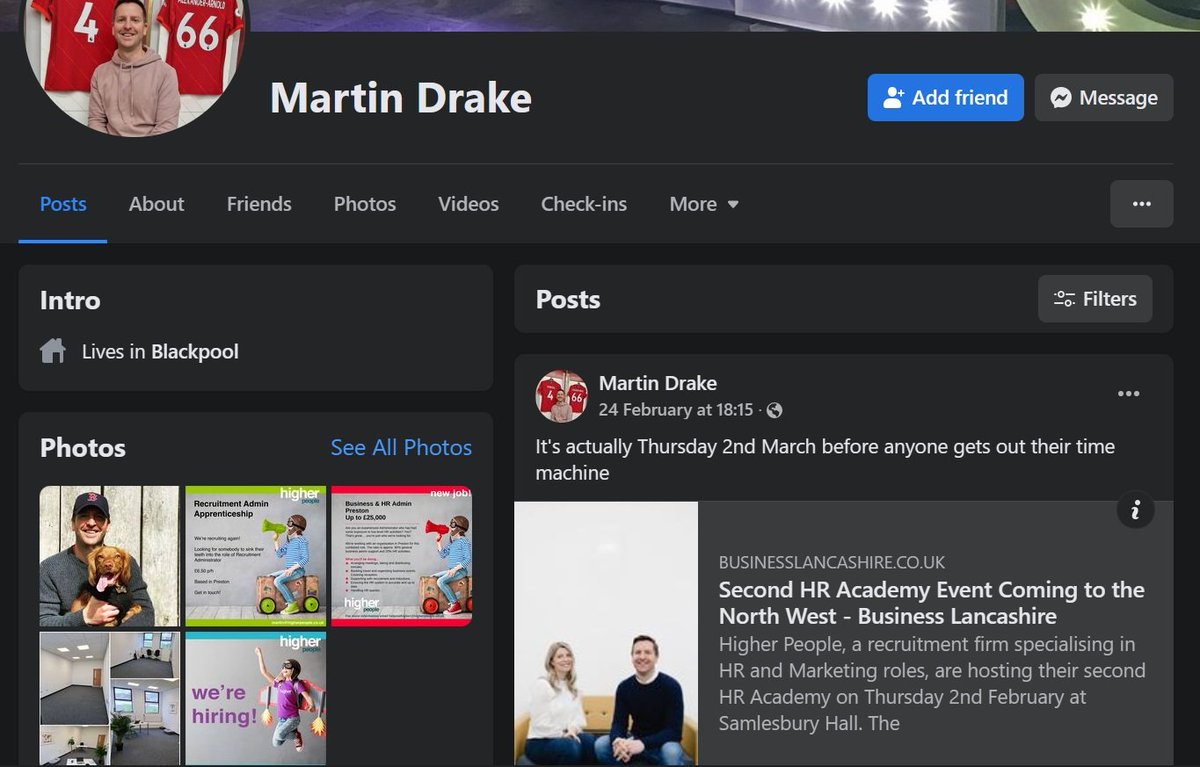
Task: Click the post text about Thursday 2nd March
Action: 825,459
